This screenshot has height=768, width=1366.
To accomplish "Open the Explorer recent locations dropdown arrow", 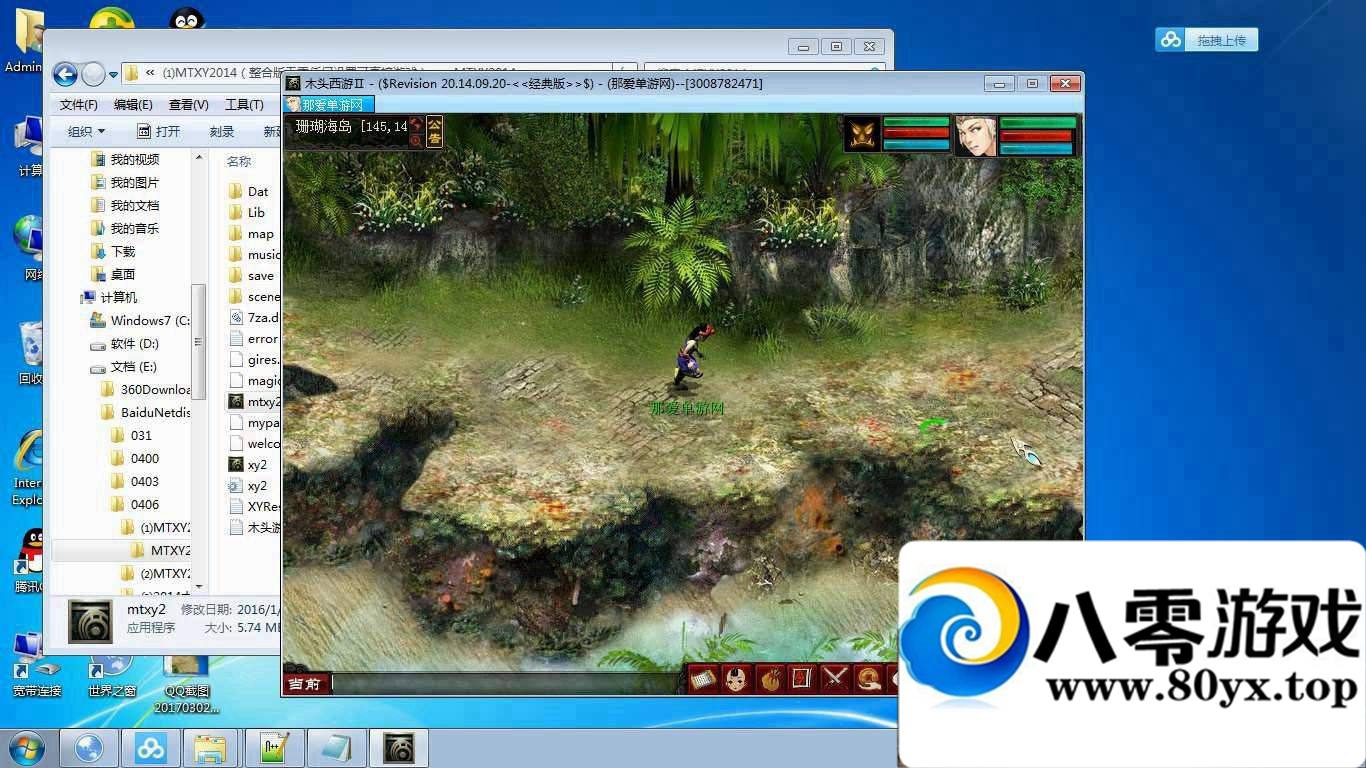I will pos(113,75).
